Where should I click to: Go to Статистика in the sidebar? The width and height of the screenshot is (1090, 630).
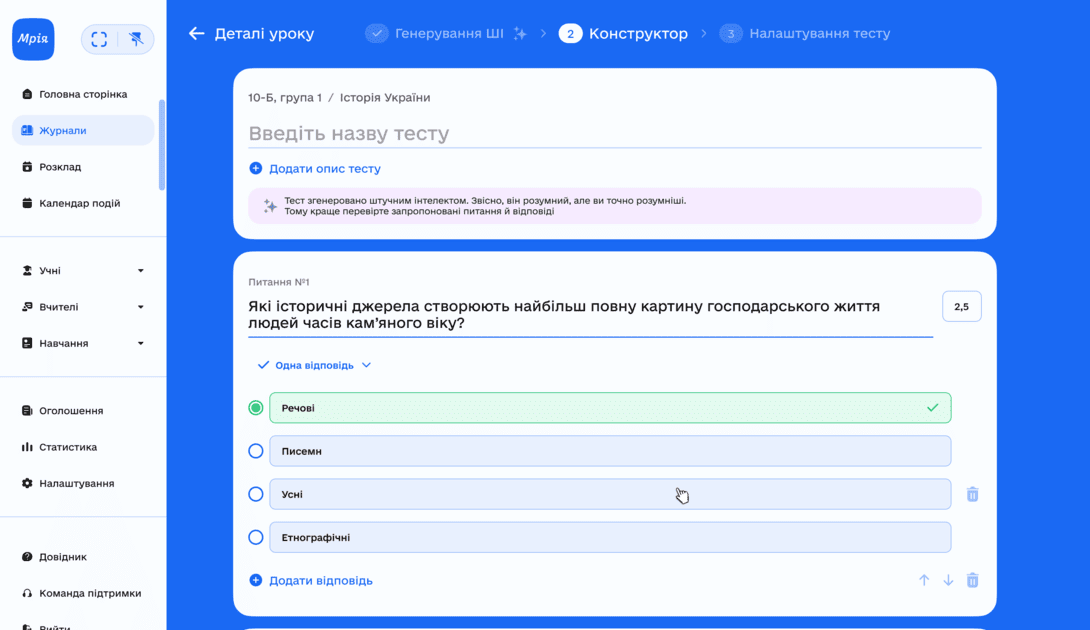pyautogui.click(x=68, y=447)
